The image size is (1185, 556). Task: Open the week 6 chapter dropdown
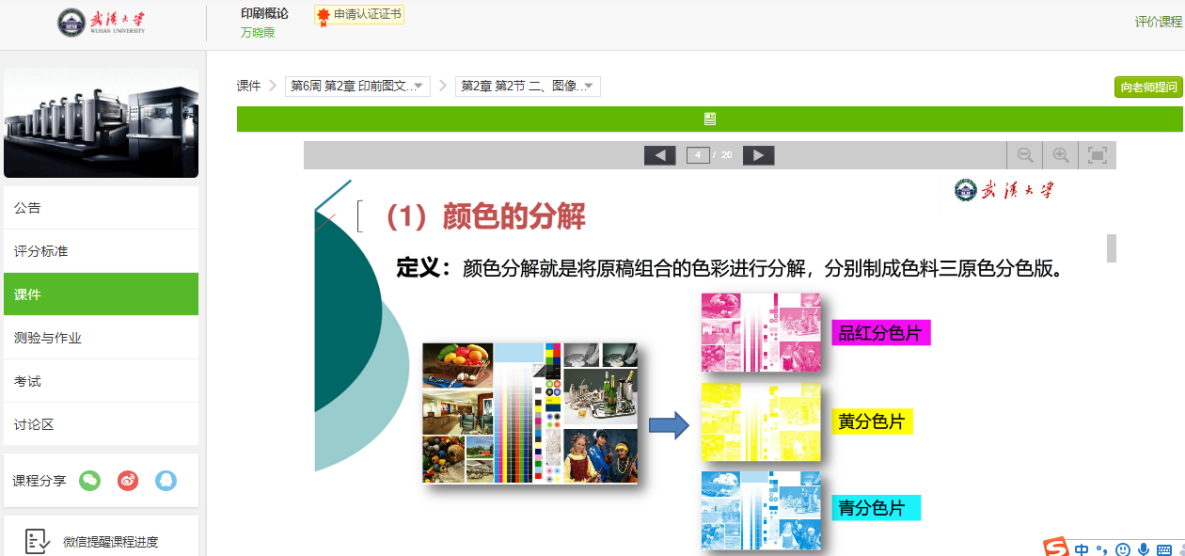pyautogui.click(x=357, y=86)
